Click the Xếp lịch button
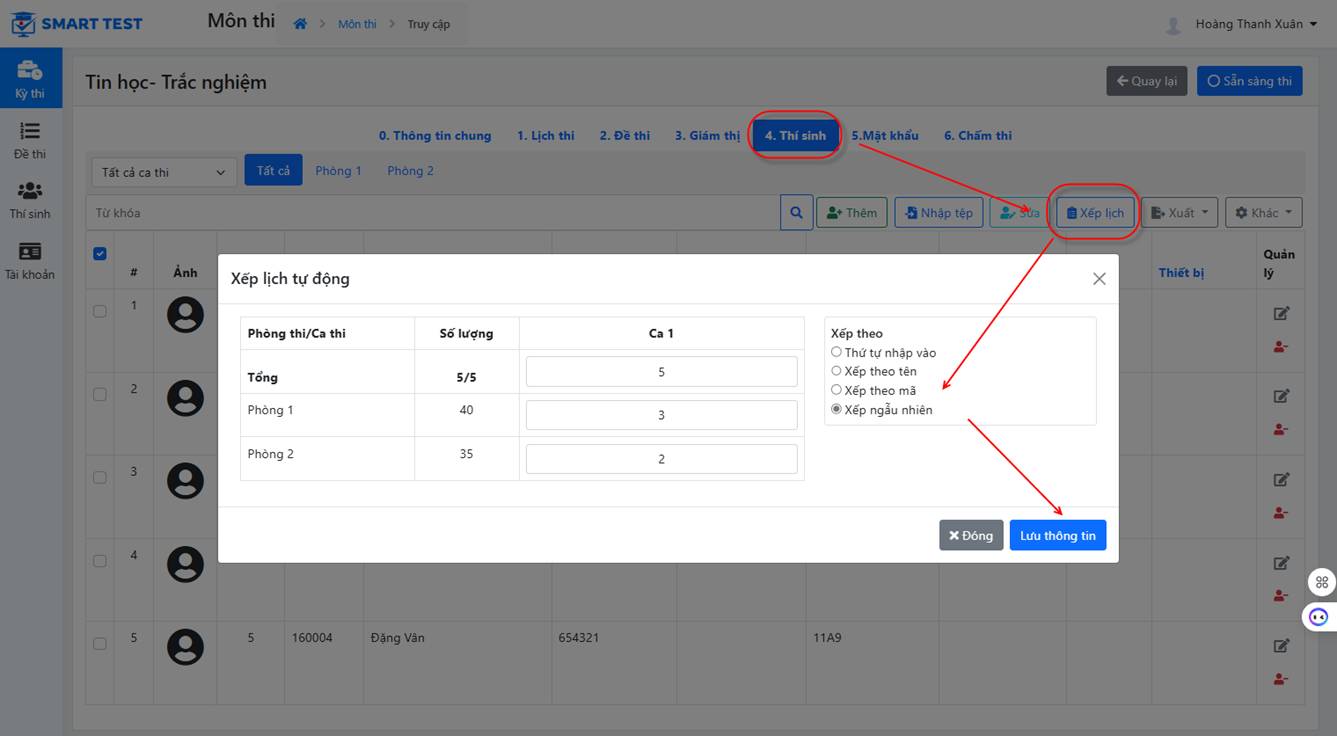The image size is (1337, 736). (1096, 213)
